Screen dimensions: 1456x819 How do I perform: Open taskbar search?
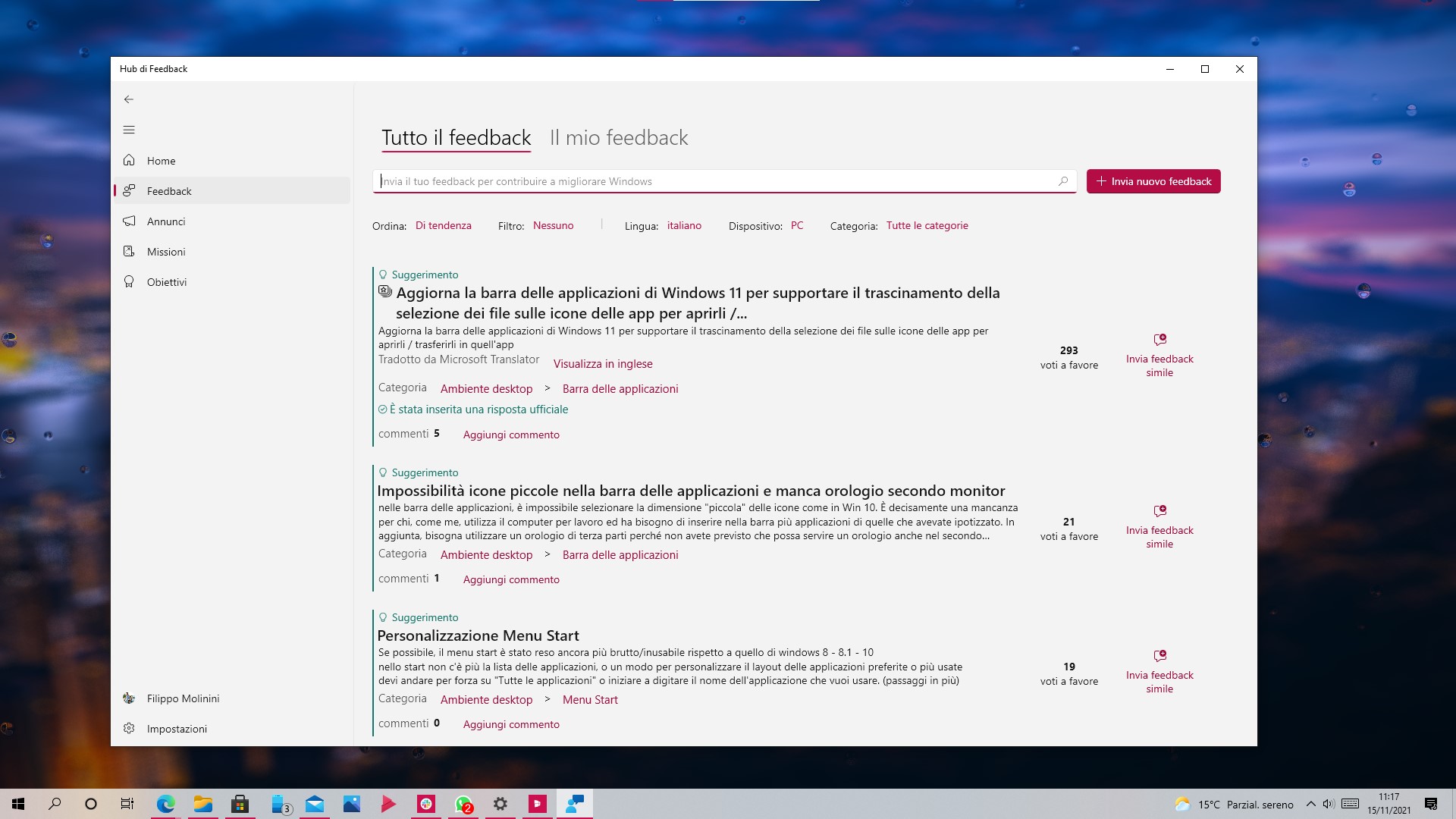tap(55, 804)
